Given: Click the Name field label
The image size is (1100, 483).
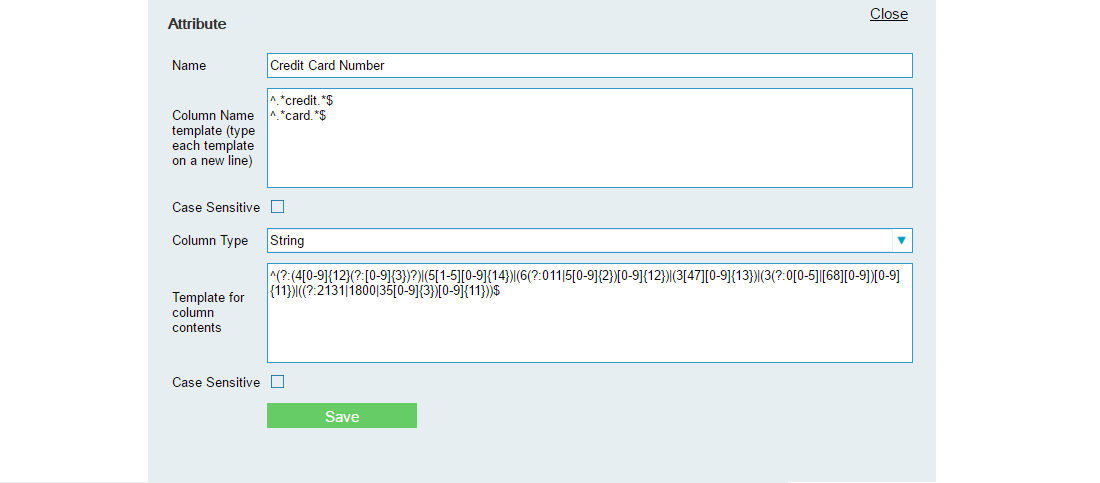Looking at the screenshot, I should point(189,66).
